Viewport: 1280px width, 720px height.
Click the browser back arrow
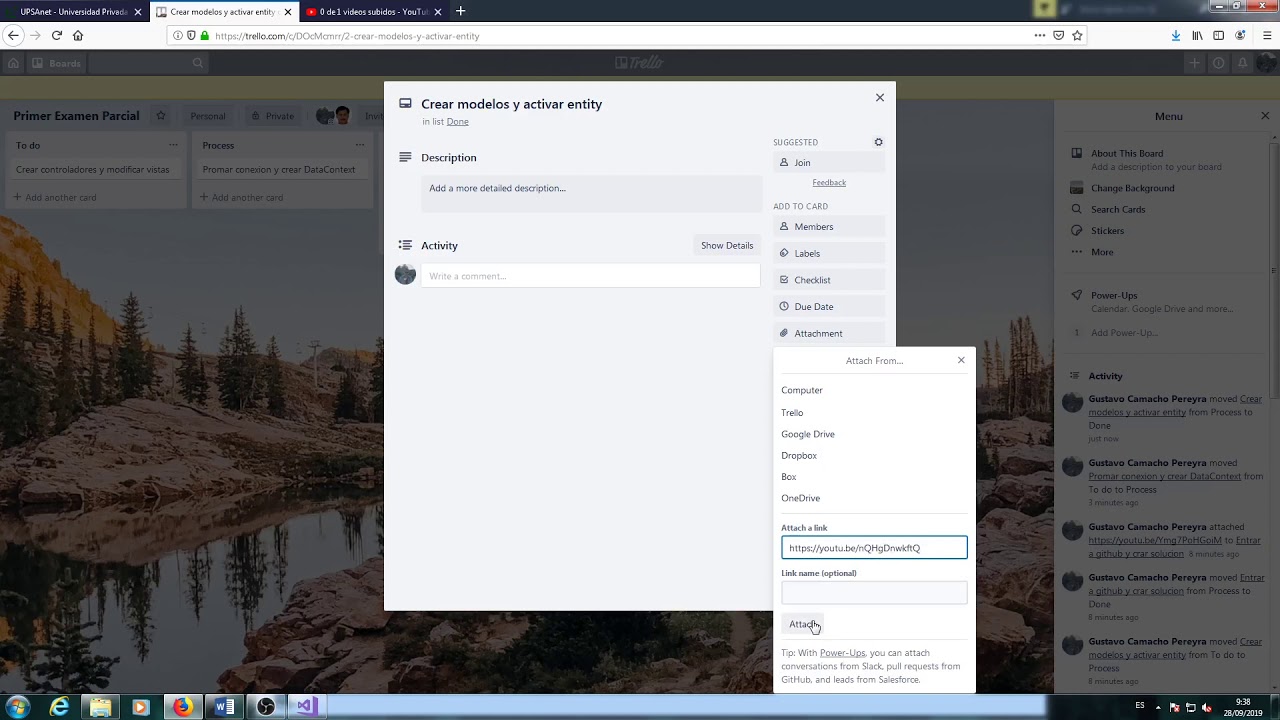pyautogui.click(x=13, y=35)
